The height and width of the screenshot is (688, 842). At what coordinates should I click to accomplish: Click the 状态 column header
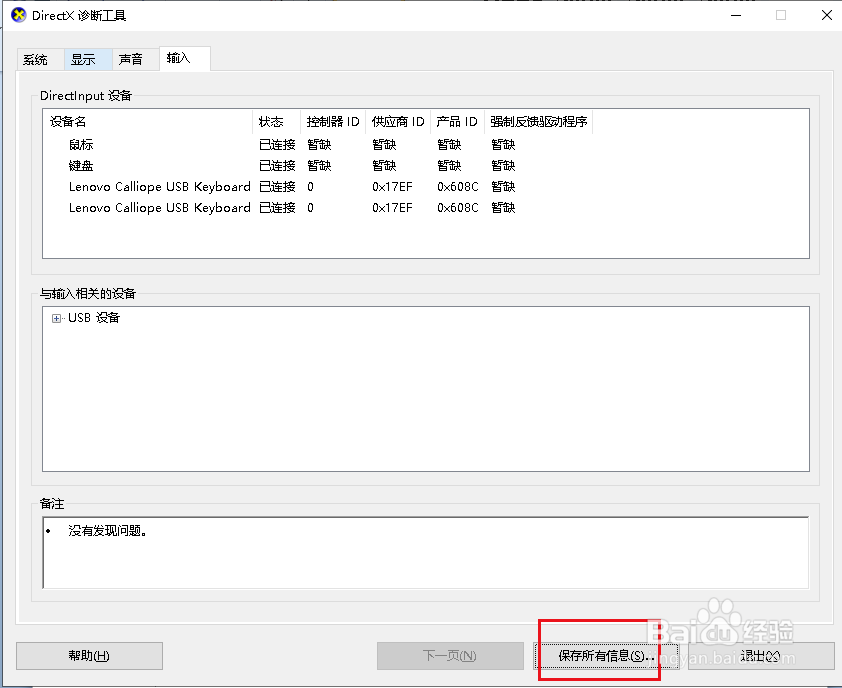click(270, 121)
